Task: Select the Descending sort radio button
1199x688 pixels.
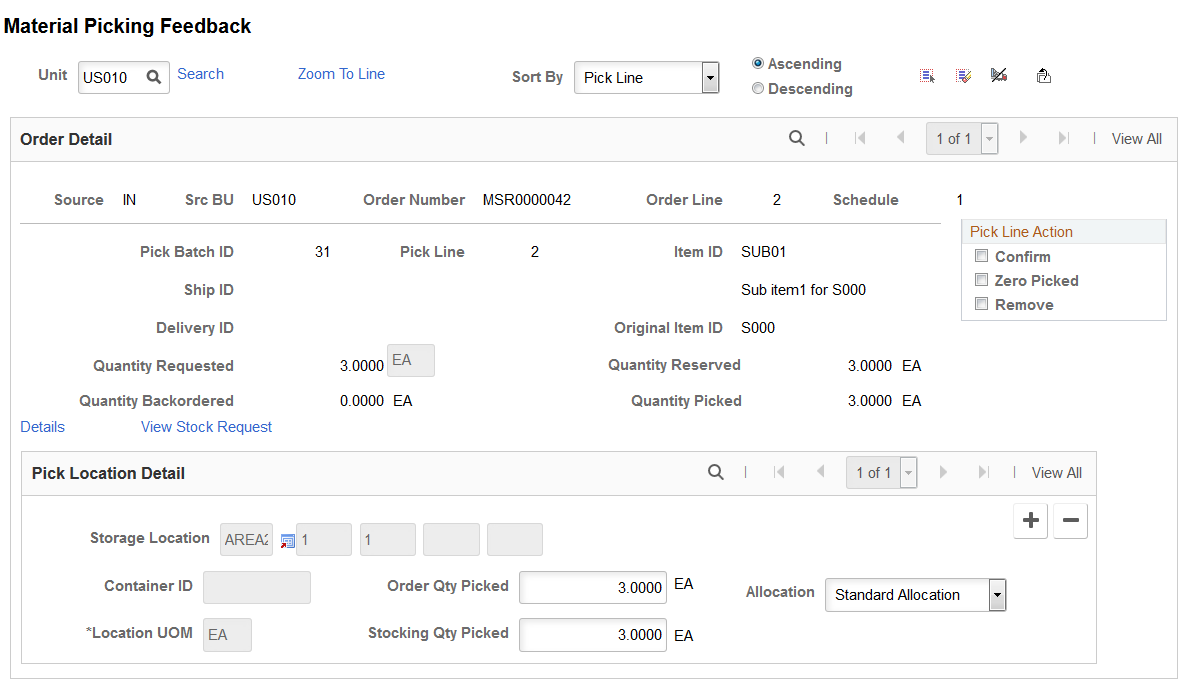Action: click(x=758, y=88)
